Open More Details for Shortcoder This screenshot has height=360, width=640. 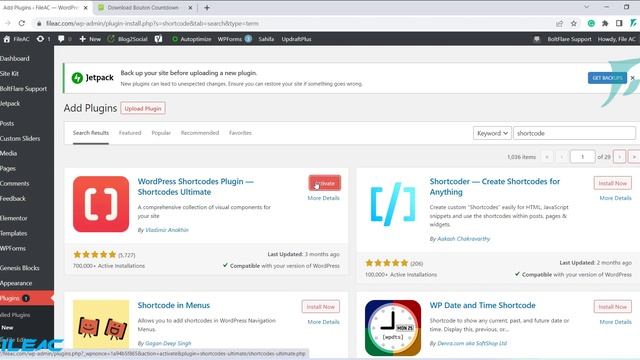(x=615, y=198)
